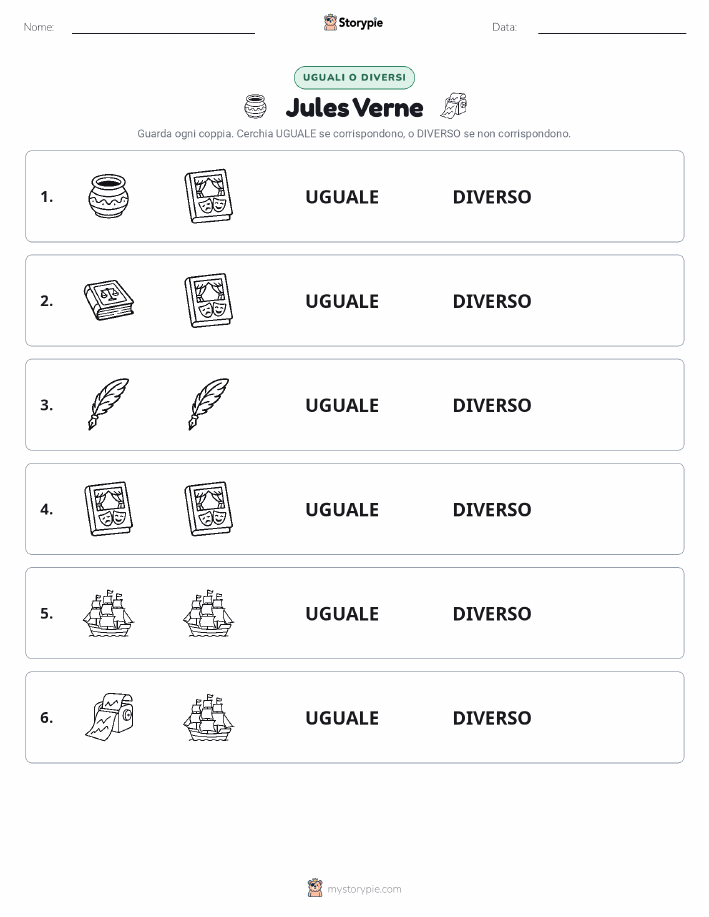Select the law book icon in row 2
Screen dimensions: 709x917
109,300
